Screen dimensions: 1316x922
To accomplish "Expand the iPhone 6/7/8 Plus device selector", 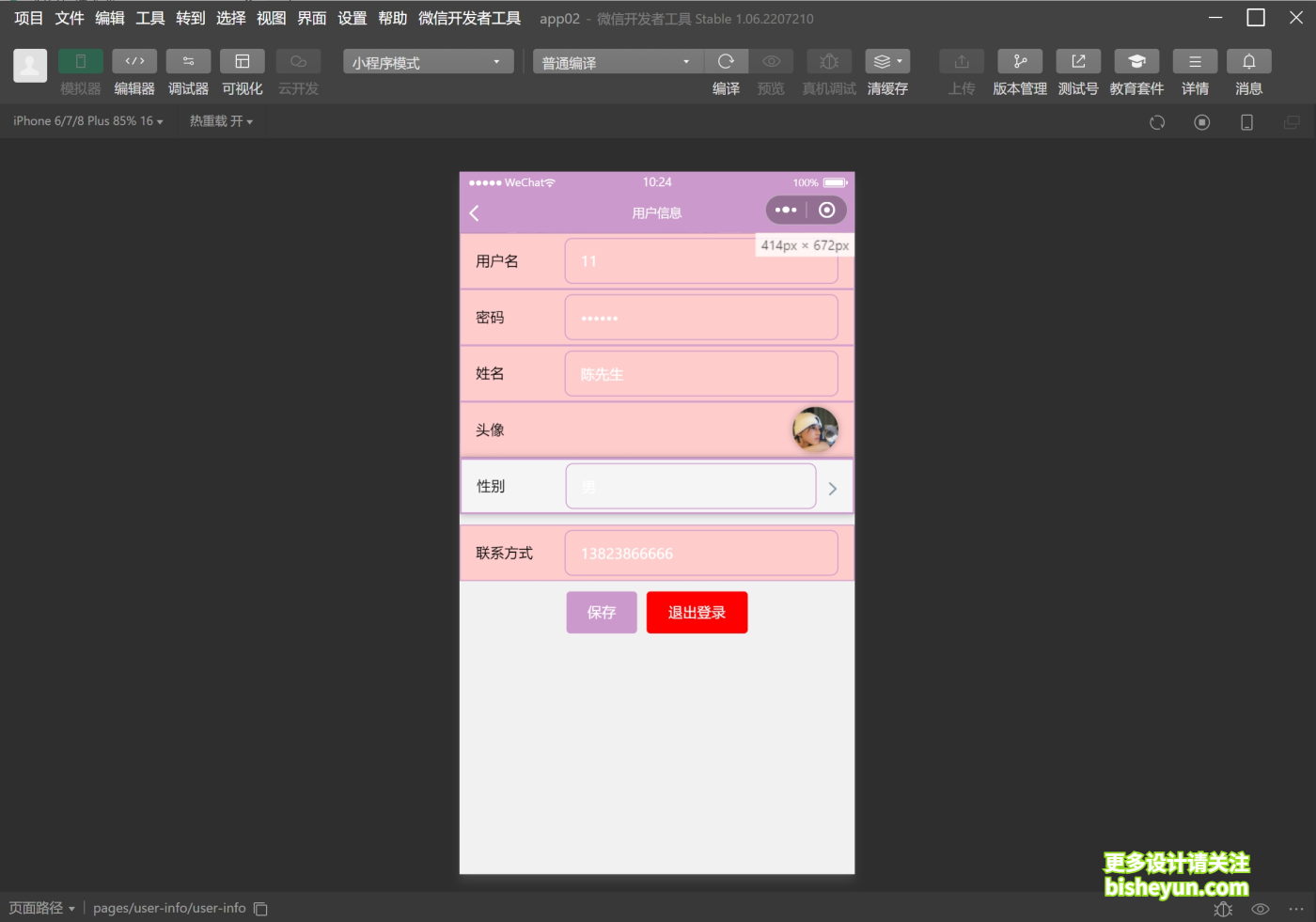I will (x=87, y=120).
